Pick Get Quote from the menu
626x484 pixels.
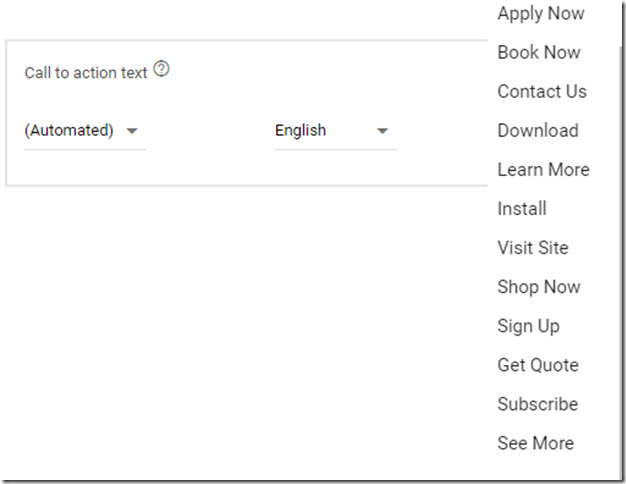pyautogui.click(x=537, y=365)
